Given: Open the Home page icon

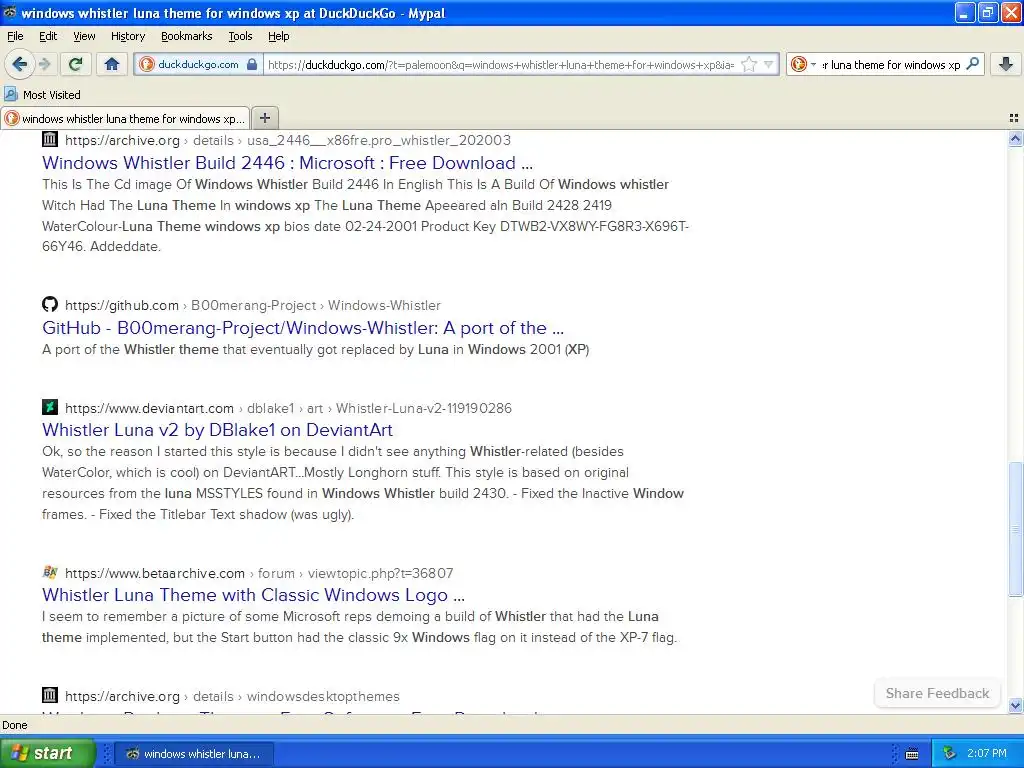Looking at the screenshot, I should click(x=112, y=64).
